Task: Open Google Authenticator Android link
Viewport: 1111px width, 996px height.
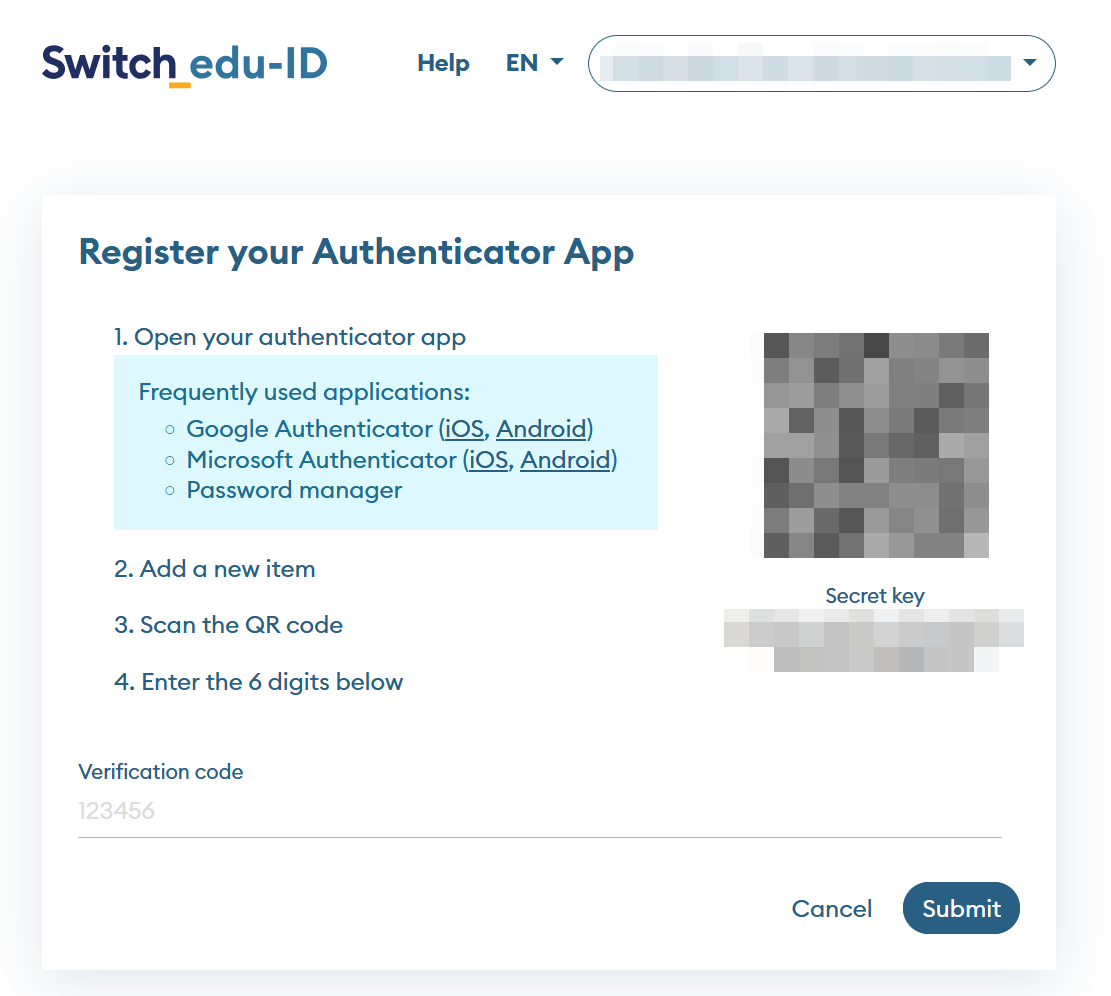Action: [541, 429]
